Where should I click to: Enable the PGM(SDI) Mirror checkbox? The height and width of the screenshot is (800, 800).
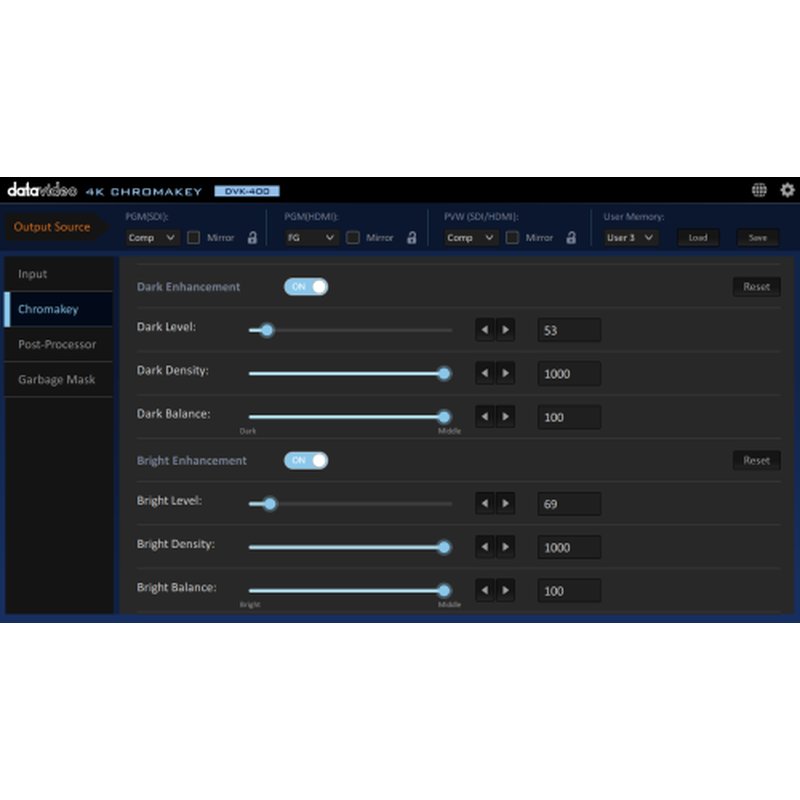click(194, 238)
